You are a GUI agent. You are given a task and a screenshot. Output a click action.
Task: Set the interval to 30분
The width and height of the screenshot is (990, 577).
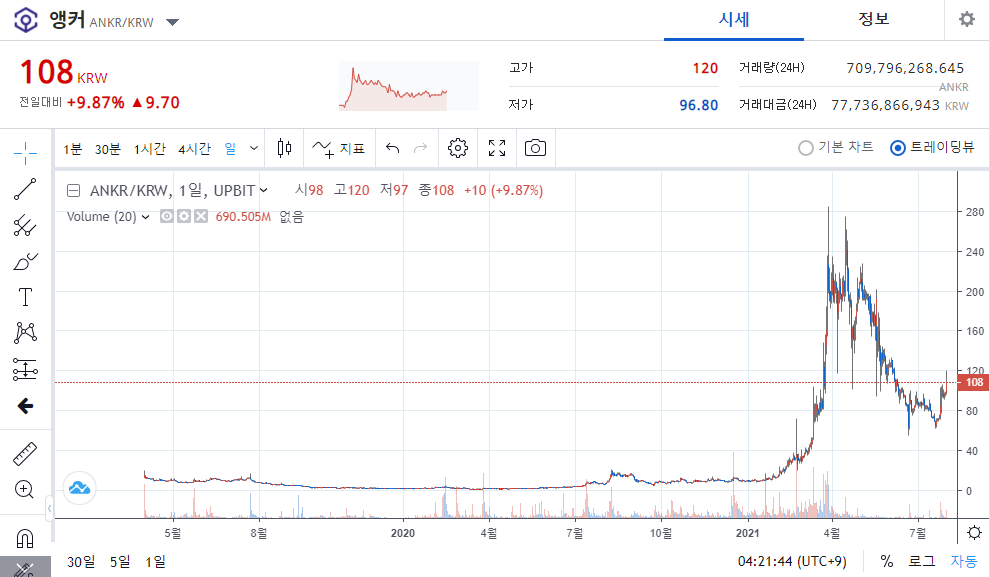pyautogui.click(x=107, y=149)
